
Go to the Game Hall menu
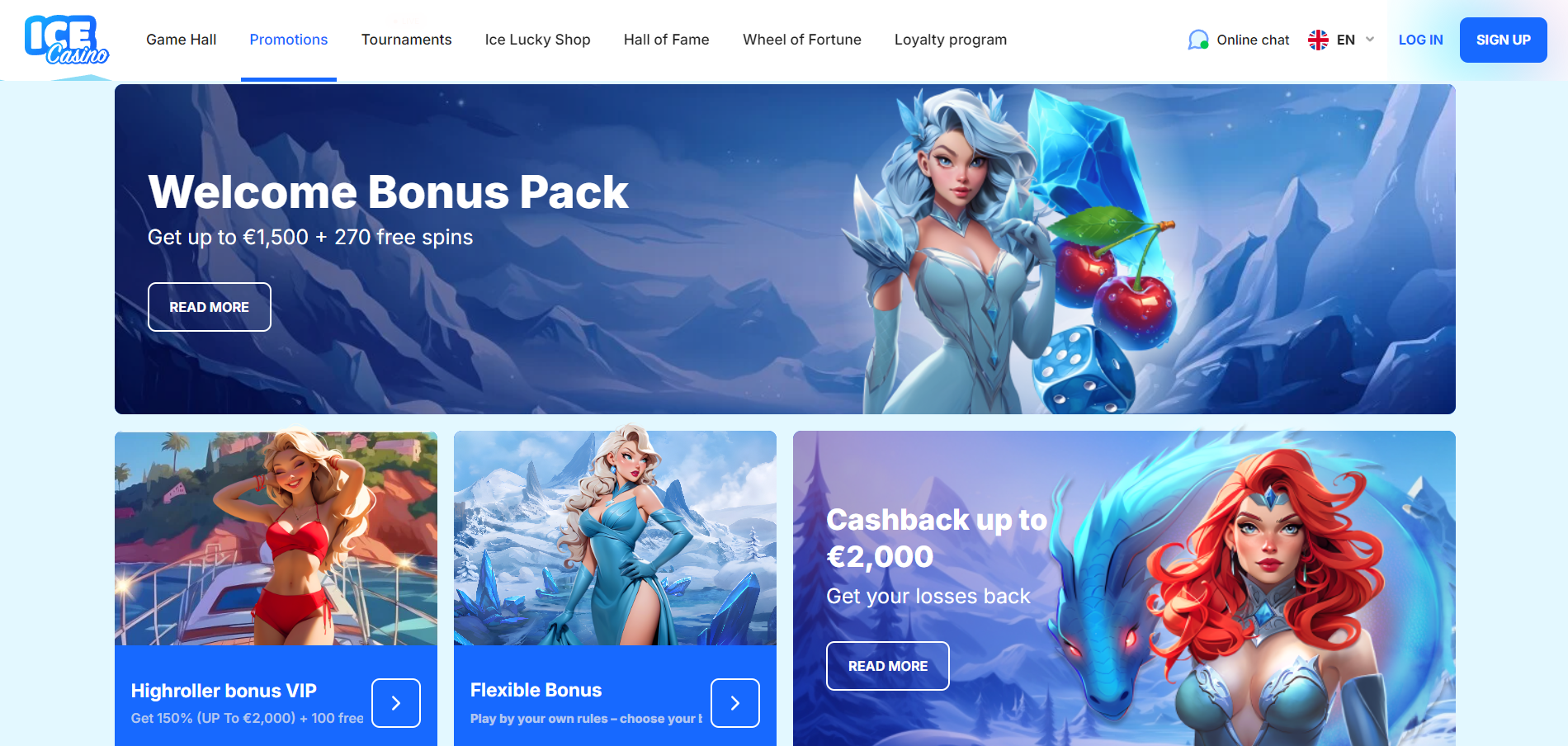point(182,40)
